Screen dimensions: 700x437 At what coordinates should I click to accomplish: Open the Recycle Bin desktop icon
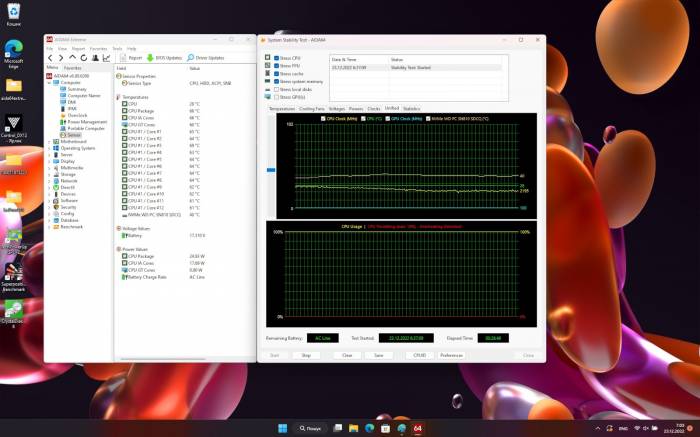click(14, 15)
